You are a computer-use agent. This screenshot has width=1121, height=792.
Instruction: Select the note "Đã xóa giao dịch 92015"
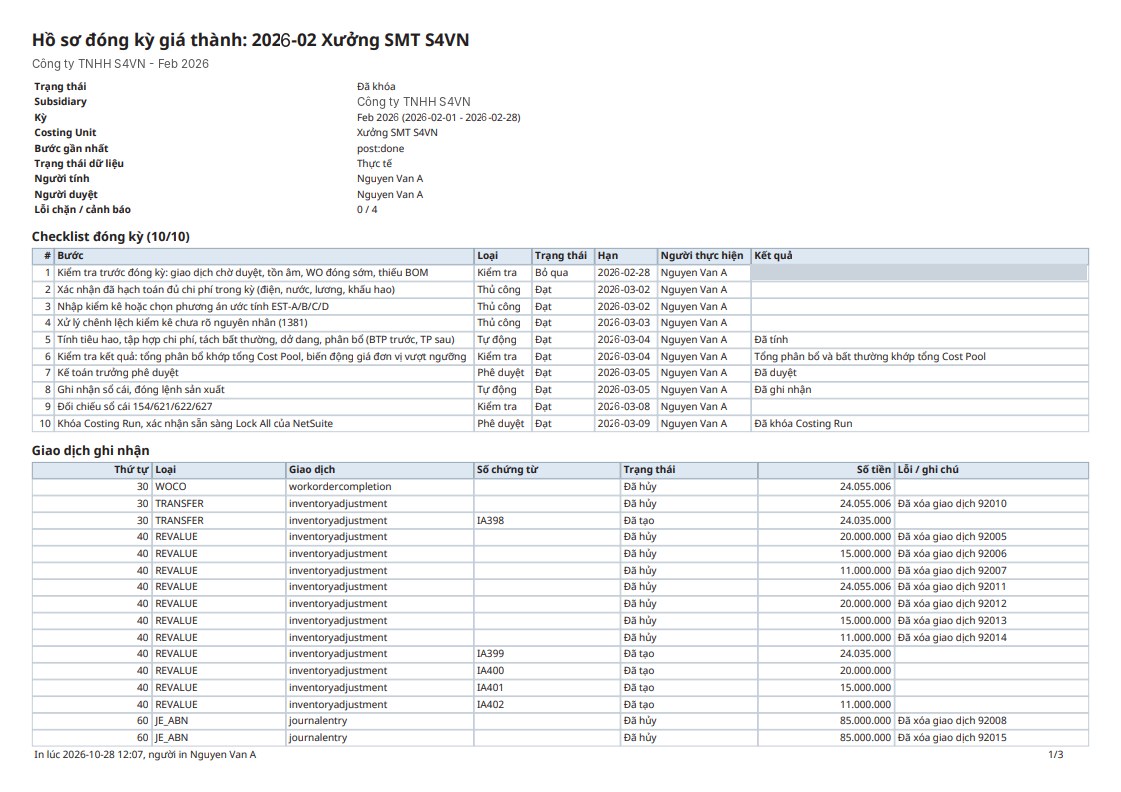952,738
